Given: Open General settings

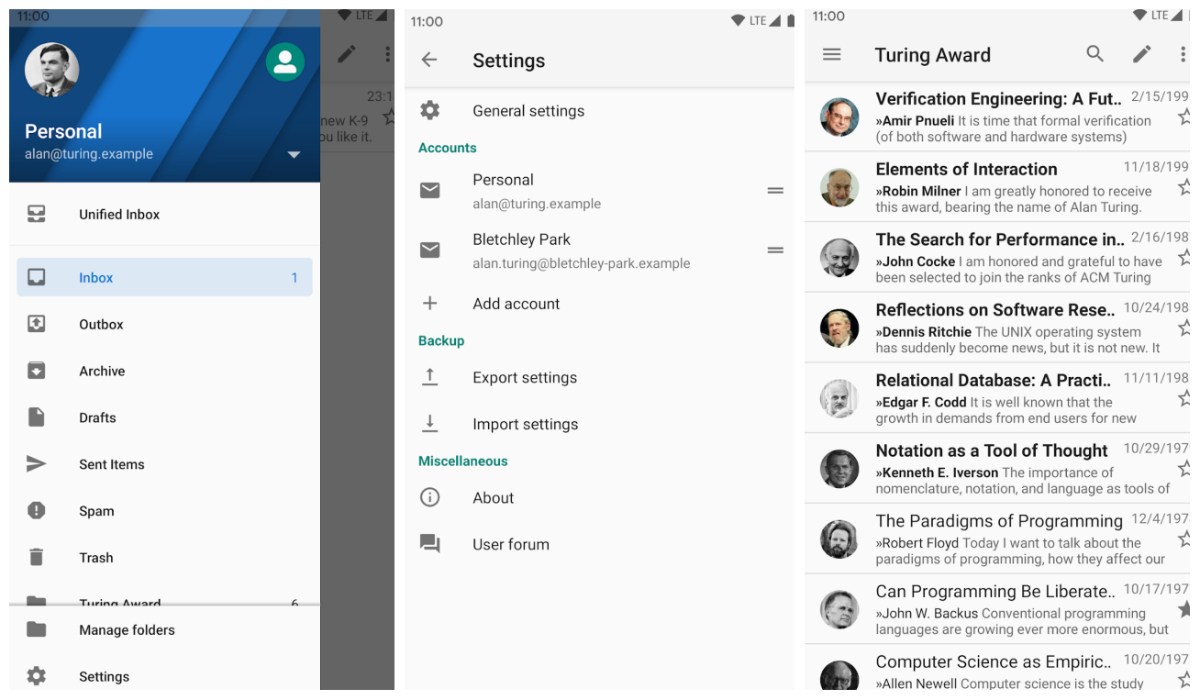Looking at the screenshot, I should click(x=528, y=111).
